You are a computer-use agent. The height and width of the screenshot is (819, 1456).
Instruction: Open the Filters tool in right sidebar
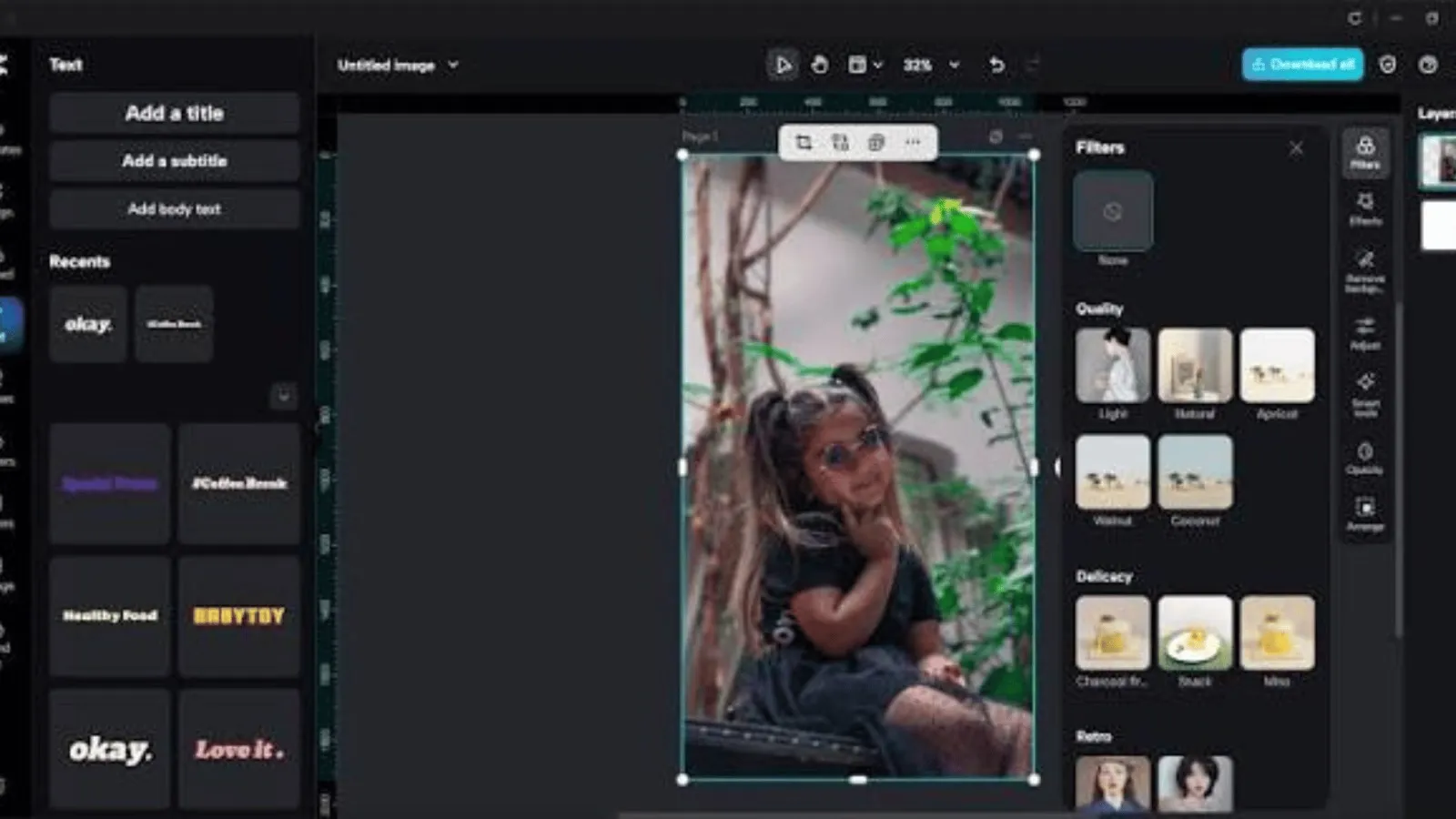click(x=1365, y=152)
